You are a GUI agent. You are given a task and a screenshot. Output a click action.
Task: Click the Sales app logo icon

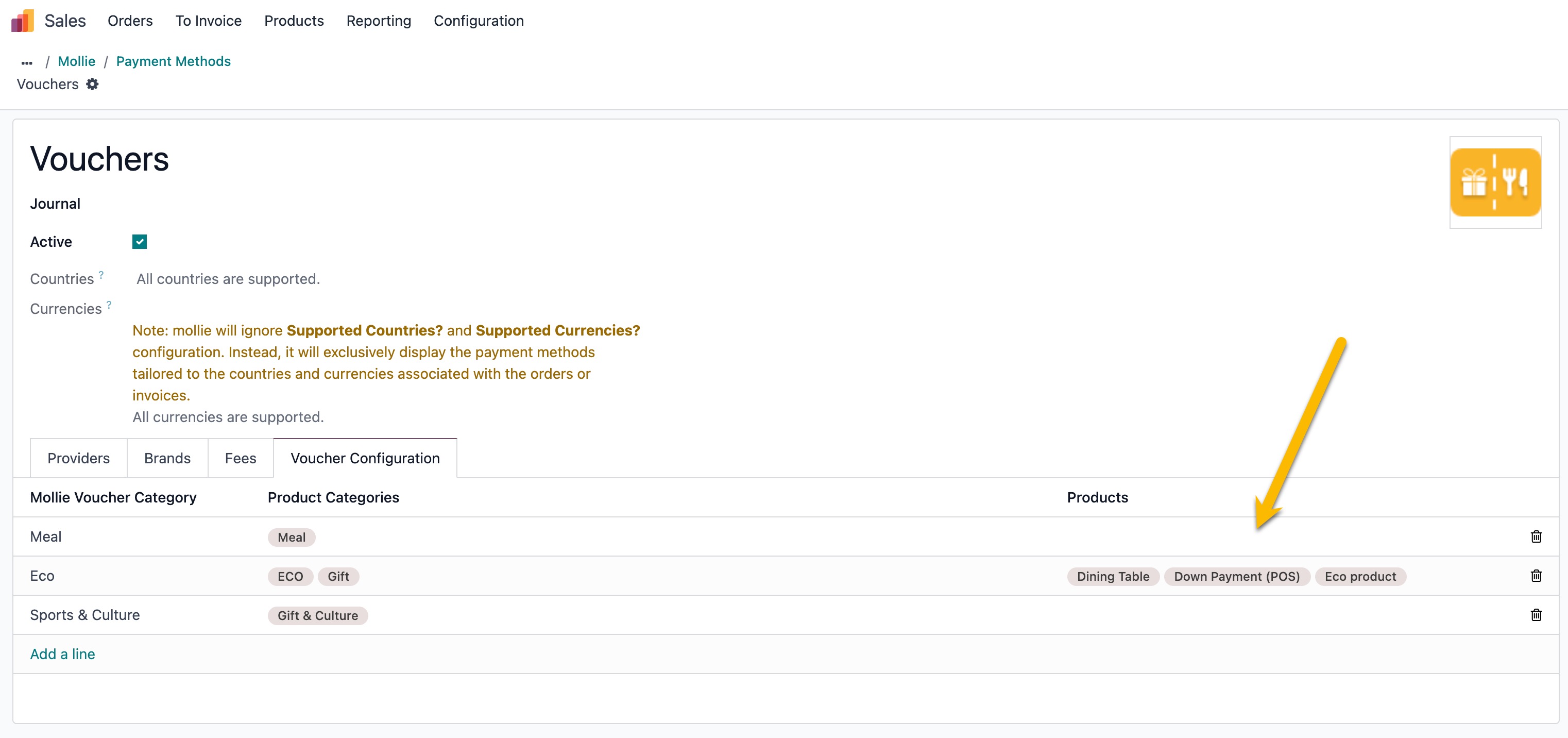point(23,21)
